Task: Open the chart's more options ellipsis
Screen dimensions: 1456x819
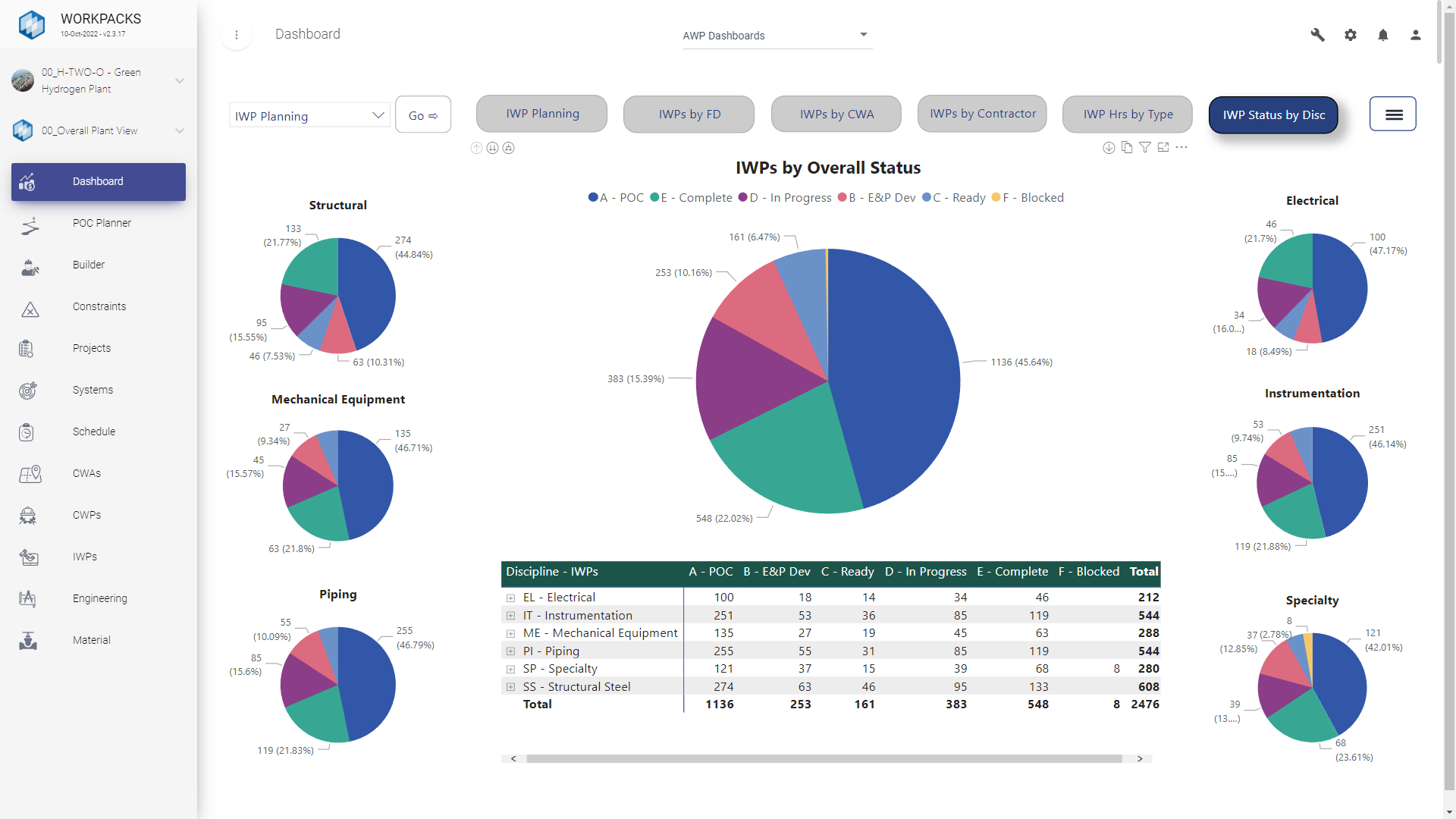Action: (1181, 148)
